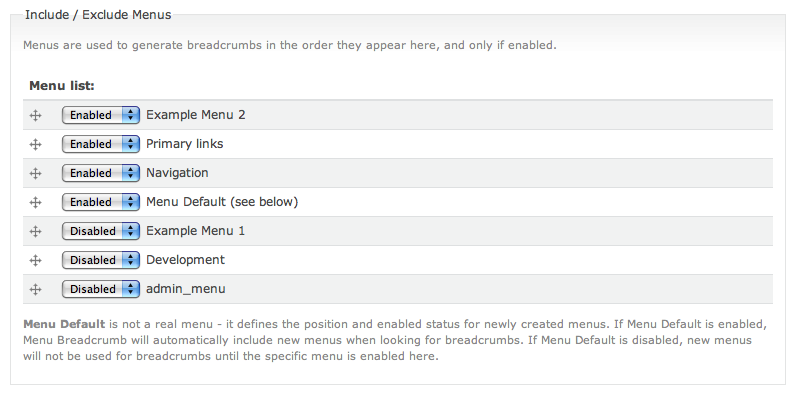Click drag handle icon for Primary links
Image resolution: width=800 pixels, height=403 pixels.
pyautogui.click(x=35, y=145)
